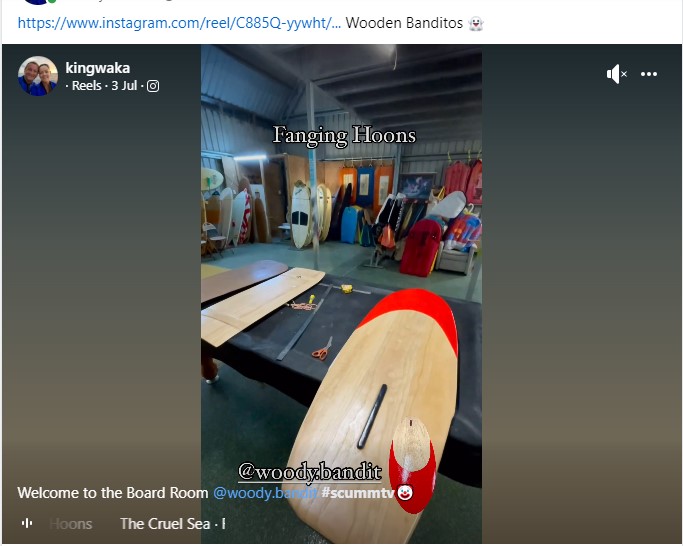Viewport: 683px width, 546px height.
Task: Open the kingwaka username link
Action: click(x=98, y=68)
